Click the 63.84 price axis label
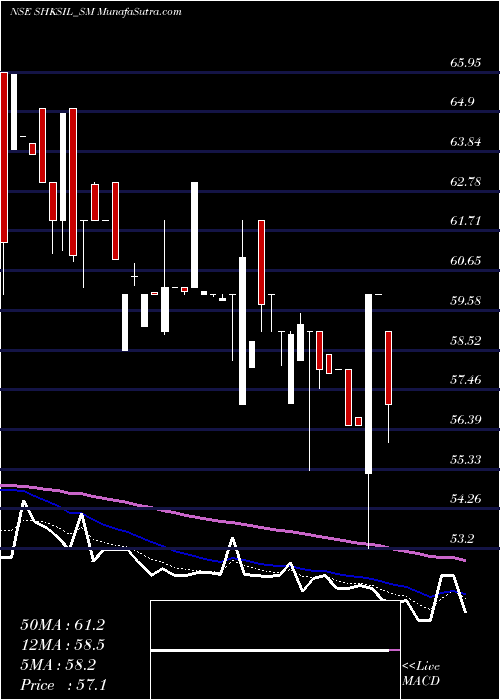The width and height of the screenshot is (500, 700). (x=466, y=142)
